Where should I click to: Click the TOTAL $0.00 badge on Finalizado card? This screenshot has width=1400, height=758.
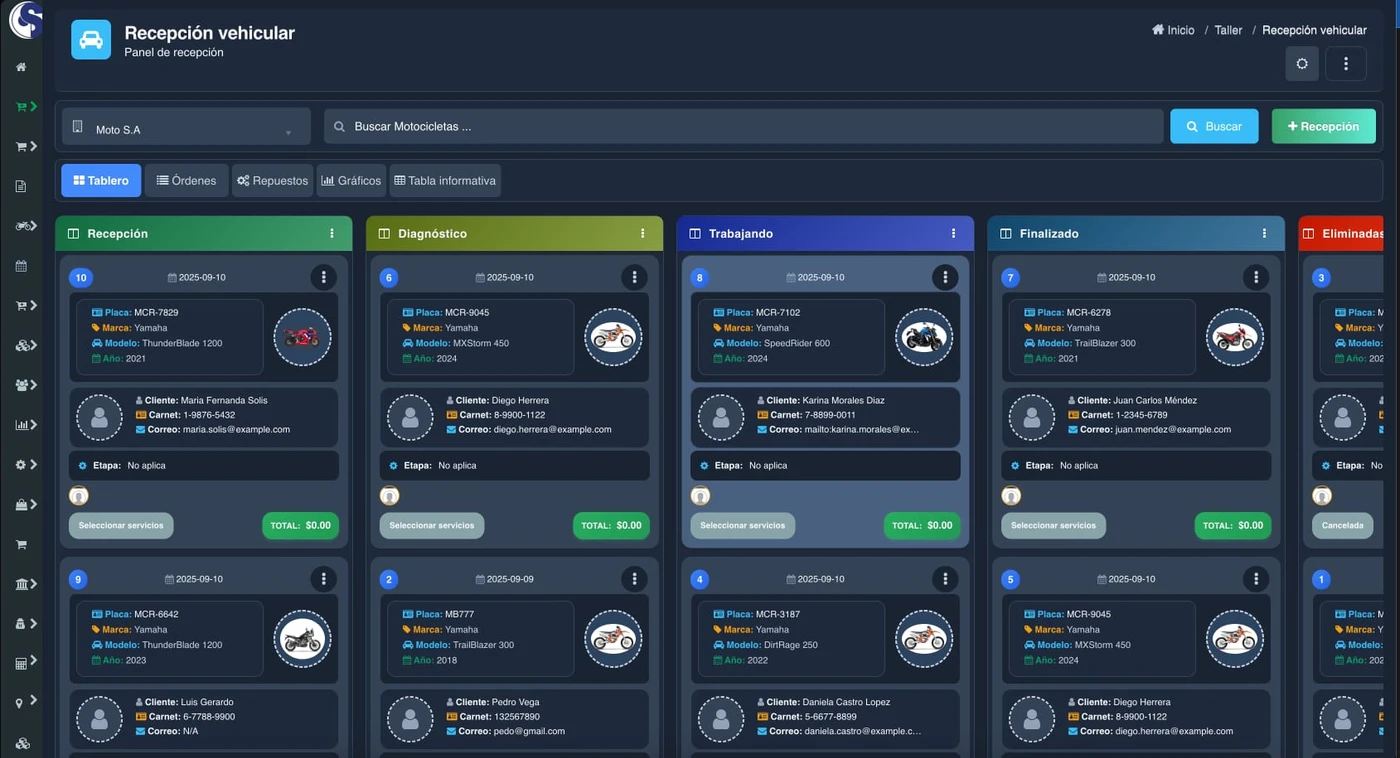(x=1233, y=525)
